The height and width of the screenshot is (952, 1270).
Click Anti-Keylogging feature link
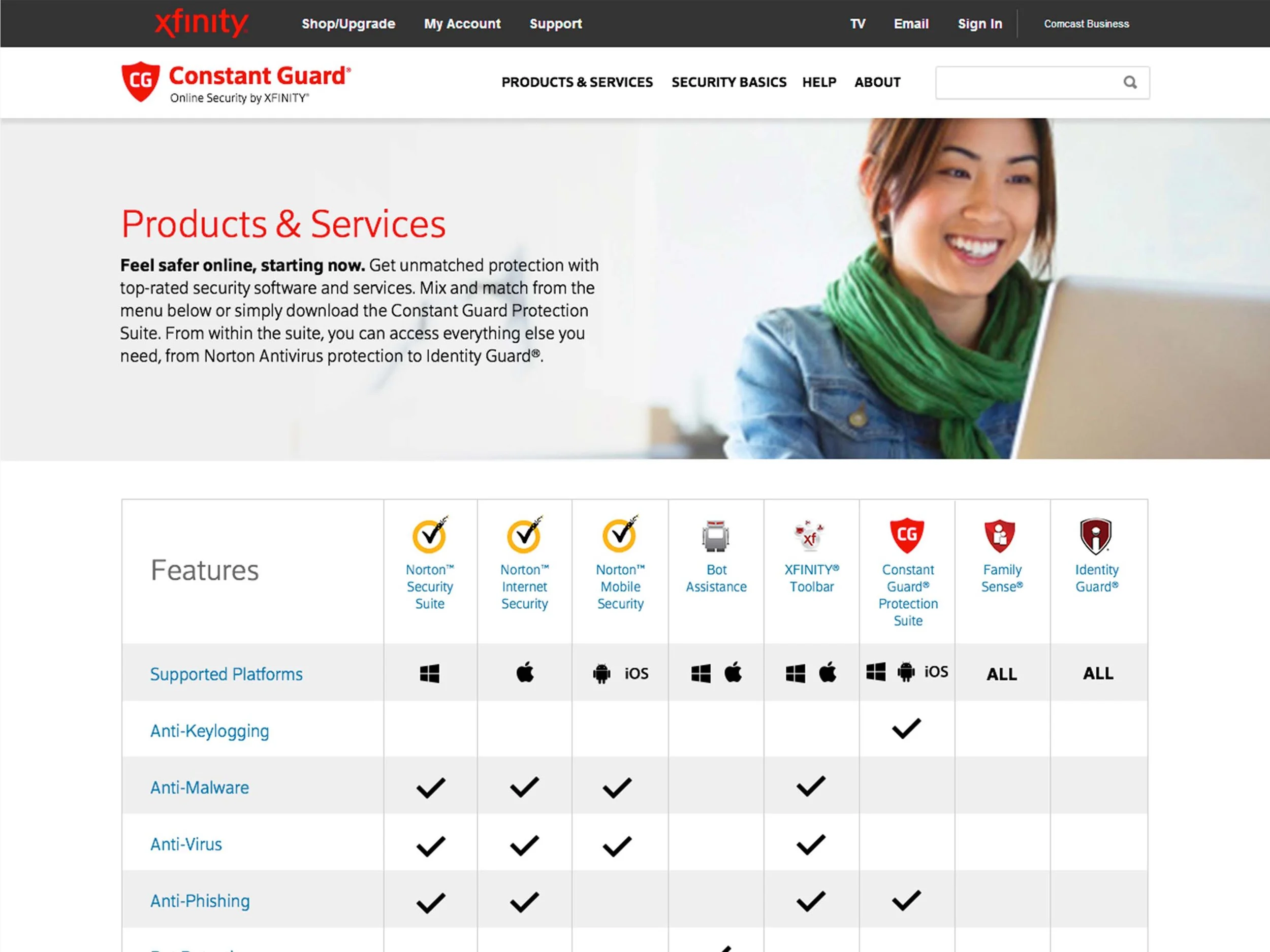pyautogui.click(x=210, y=731)
